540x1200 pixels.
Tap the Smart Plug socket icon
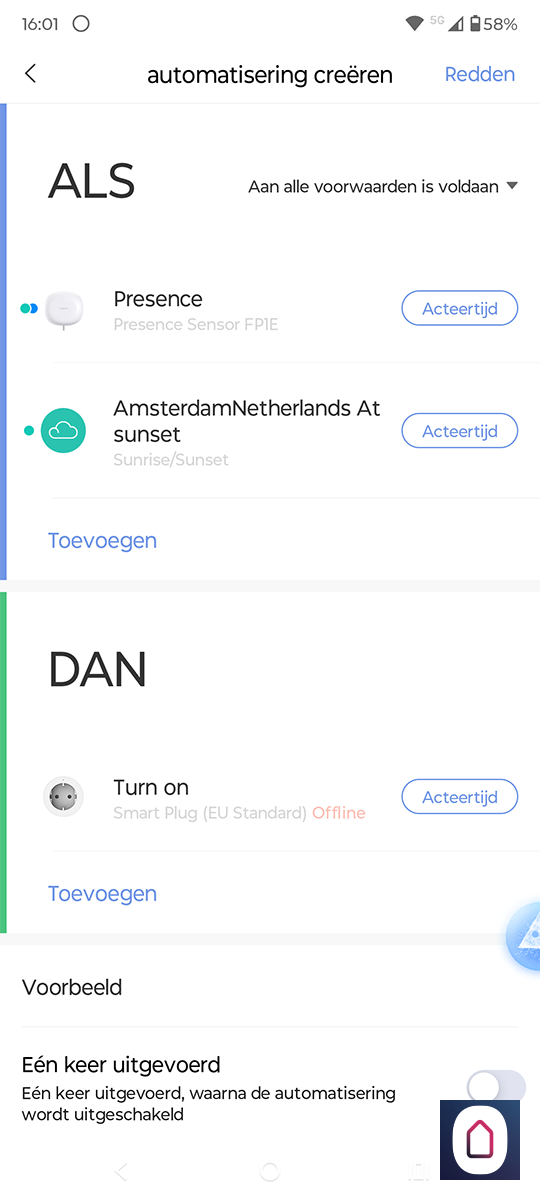pyautogui.click(x=63, y=797)
